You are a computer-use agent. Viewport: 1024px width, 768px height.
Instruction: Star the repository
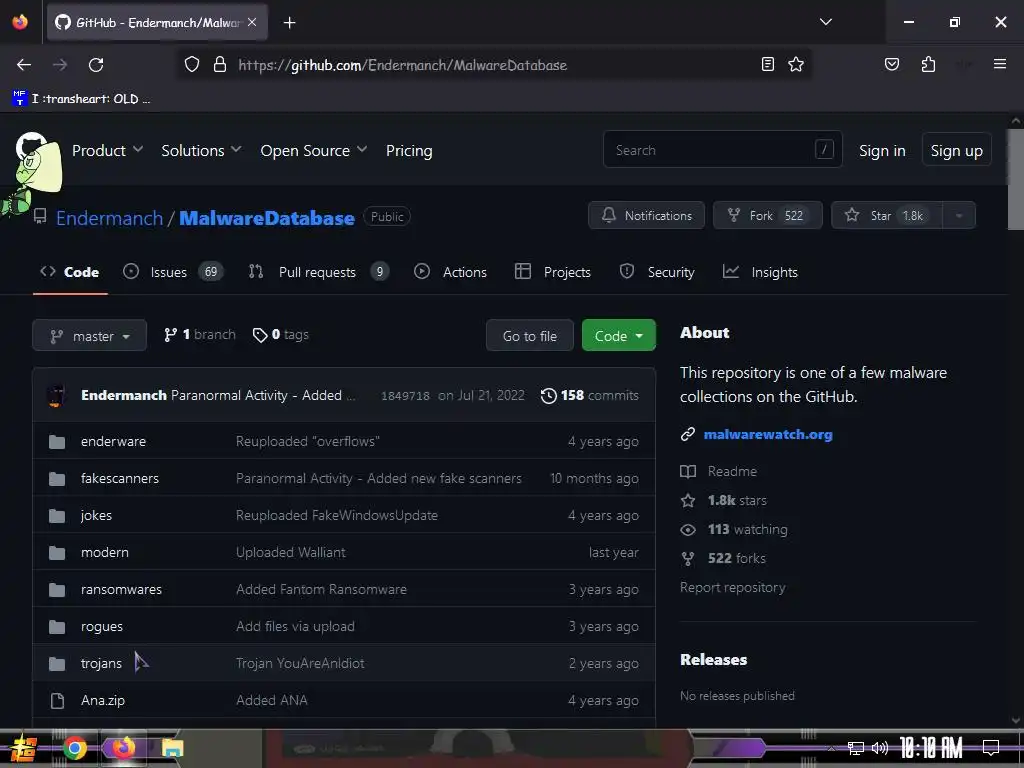click(x=886, y=216)
